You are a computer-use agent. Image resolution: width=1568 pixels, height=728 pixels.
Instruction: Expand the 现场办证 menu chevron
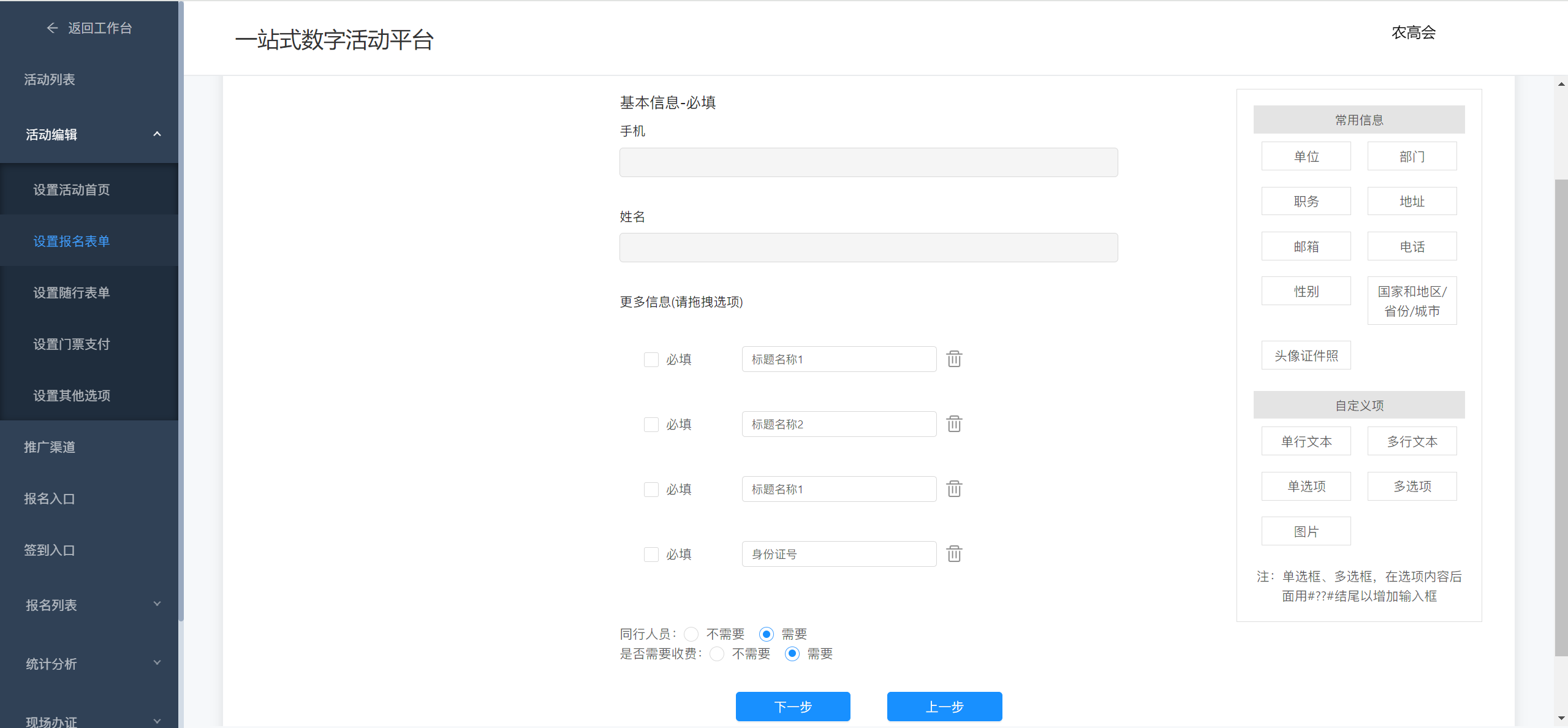pyautogui.click(x=157, y=721)
